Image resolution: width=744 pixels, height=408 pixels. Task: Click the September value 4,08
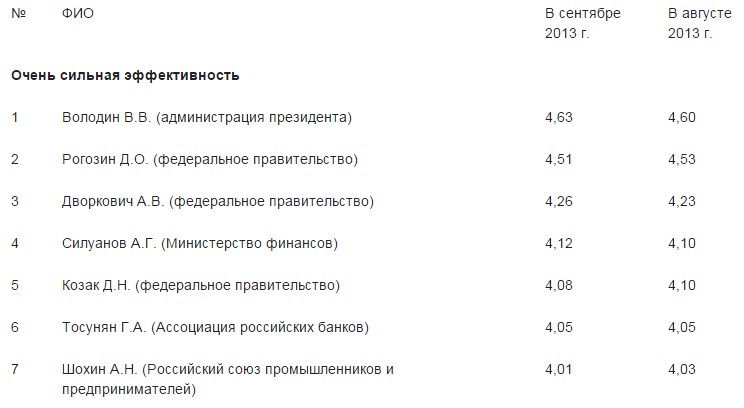(x=558, y=286)
